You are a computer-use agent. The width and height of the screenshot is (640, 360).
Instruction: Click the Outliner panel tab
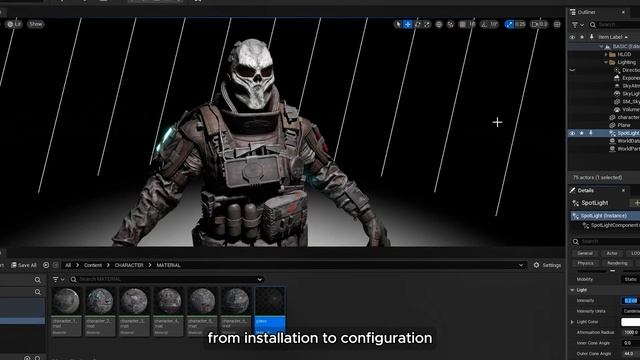point(587,12)
